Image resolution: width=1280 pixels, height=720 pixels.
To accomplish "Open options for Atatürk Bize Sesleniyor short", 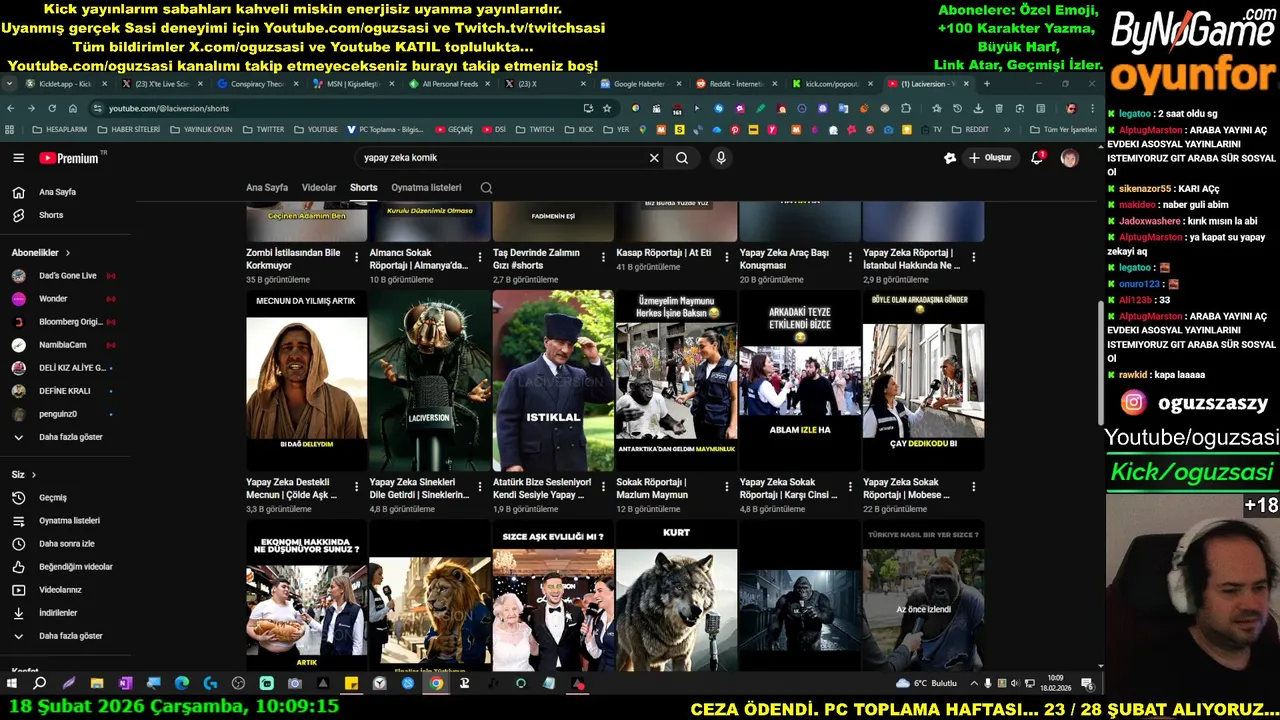I will 603,486.
